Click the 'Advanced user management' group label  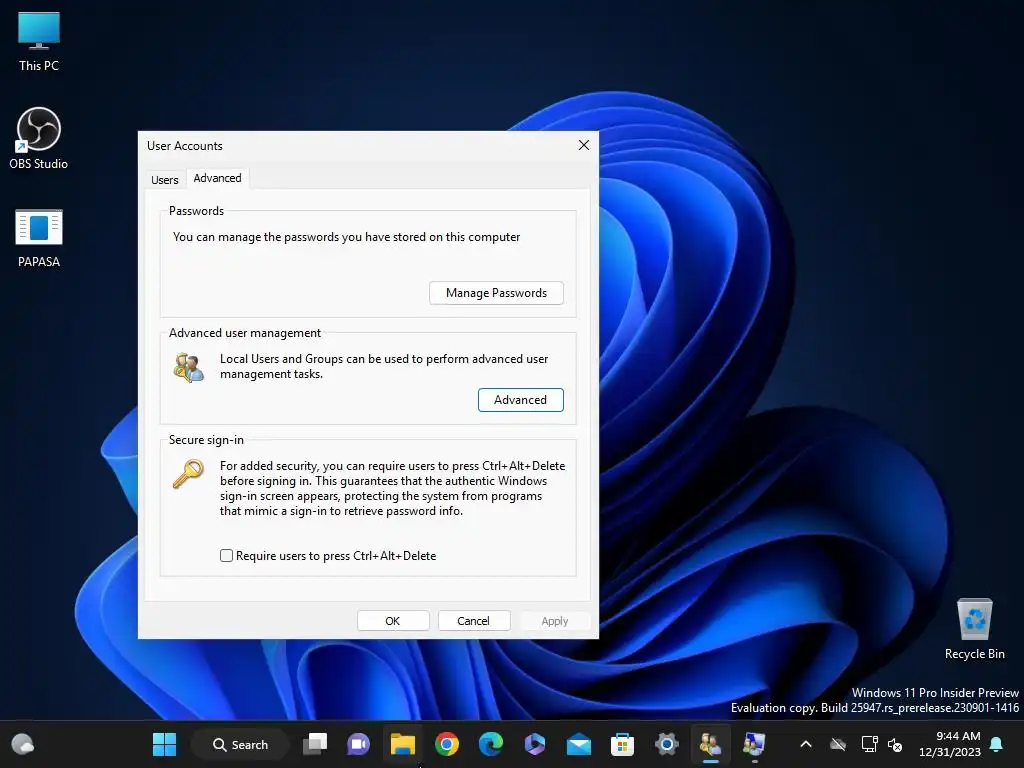coord(245,333)
